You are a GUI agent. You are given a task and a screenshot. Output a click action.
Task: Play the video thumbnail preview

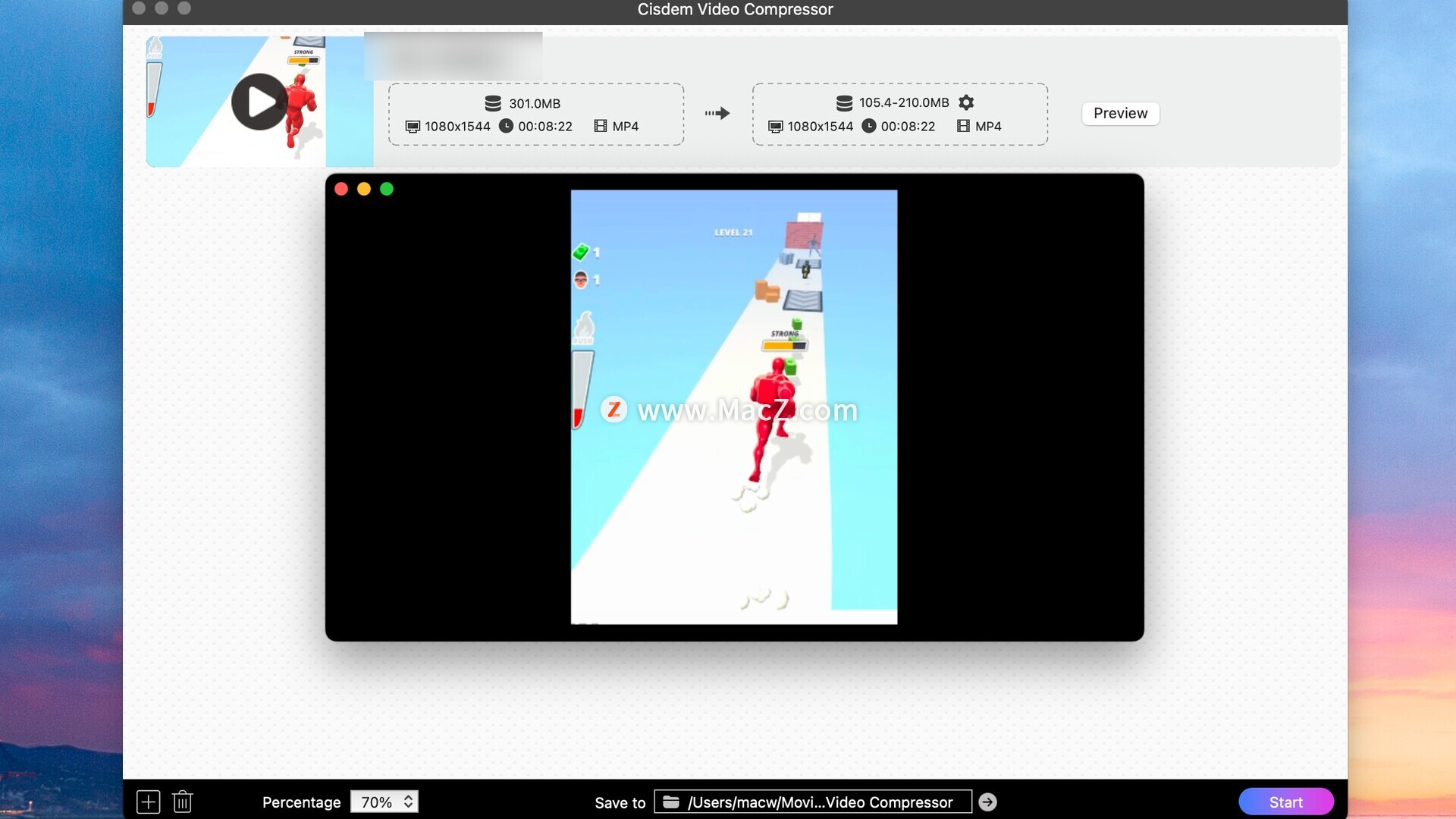pos(259,102)
